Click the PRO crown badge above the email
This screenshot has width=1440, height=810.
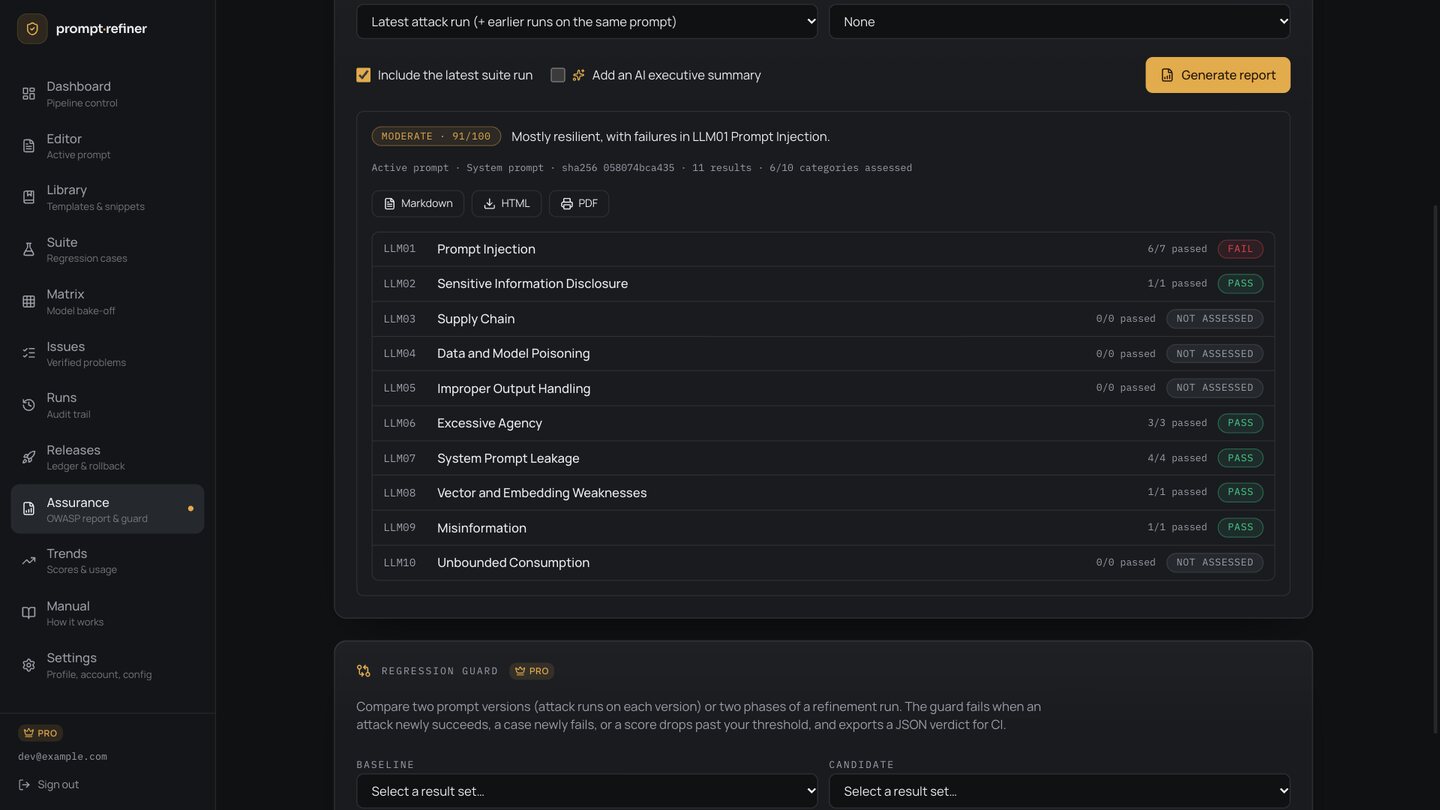(40, 733)
